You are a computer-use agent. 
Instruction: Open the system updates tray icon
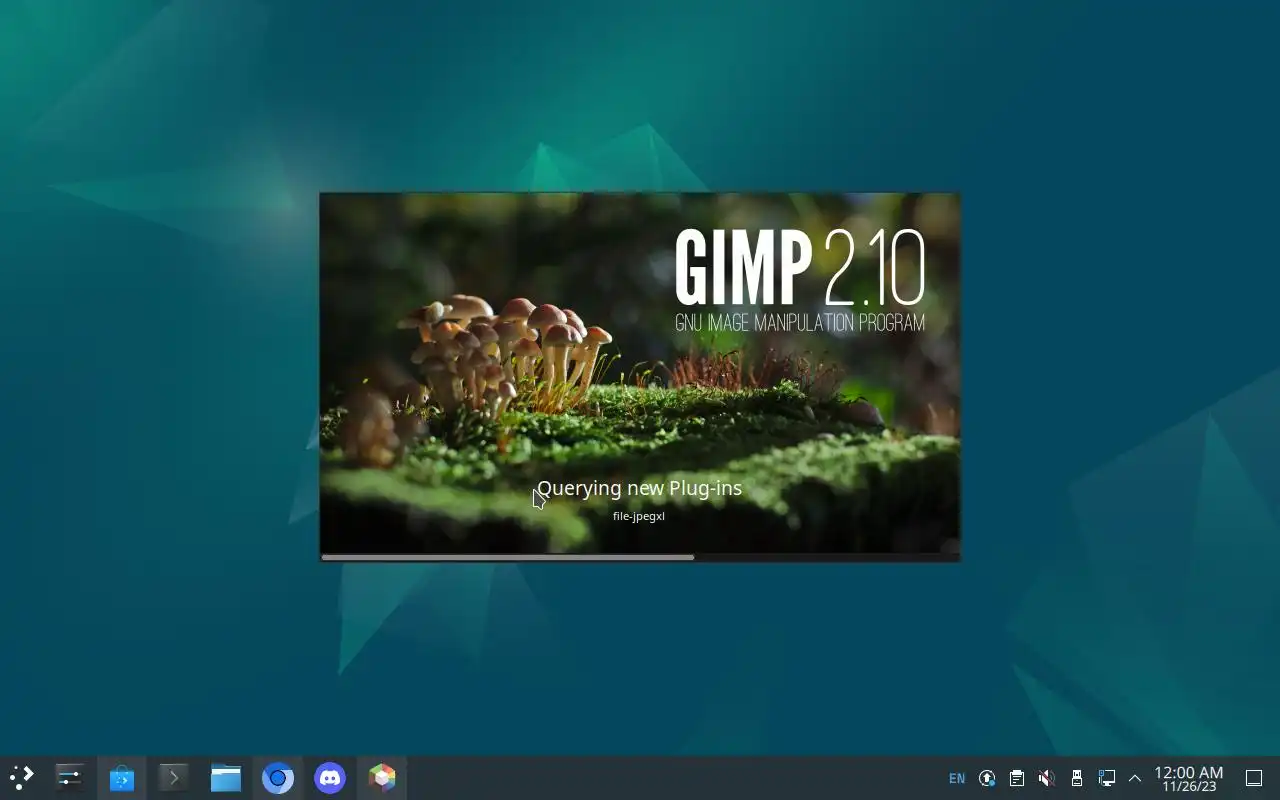(987, 778)
